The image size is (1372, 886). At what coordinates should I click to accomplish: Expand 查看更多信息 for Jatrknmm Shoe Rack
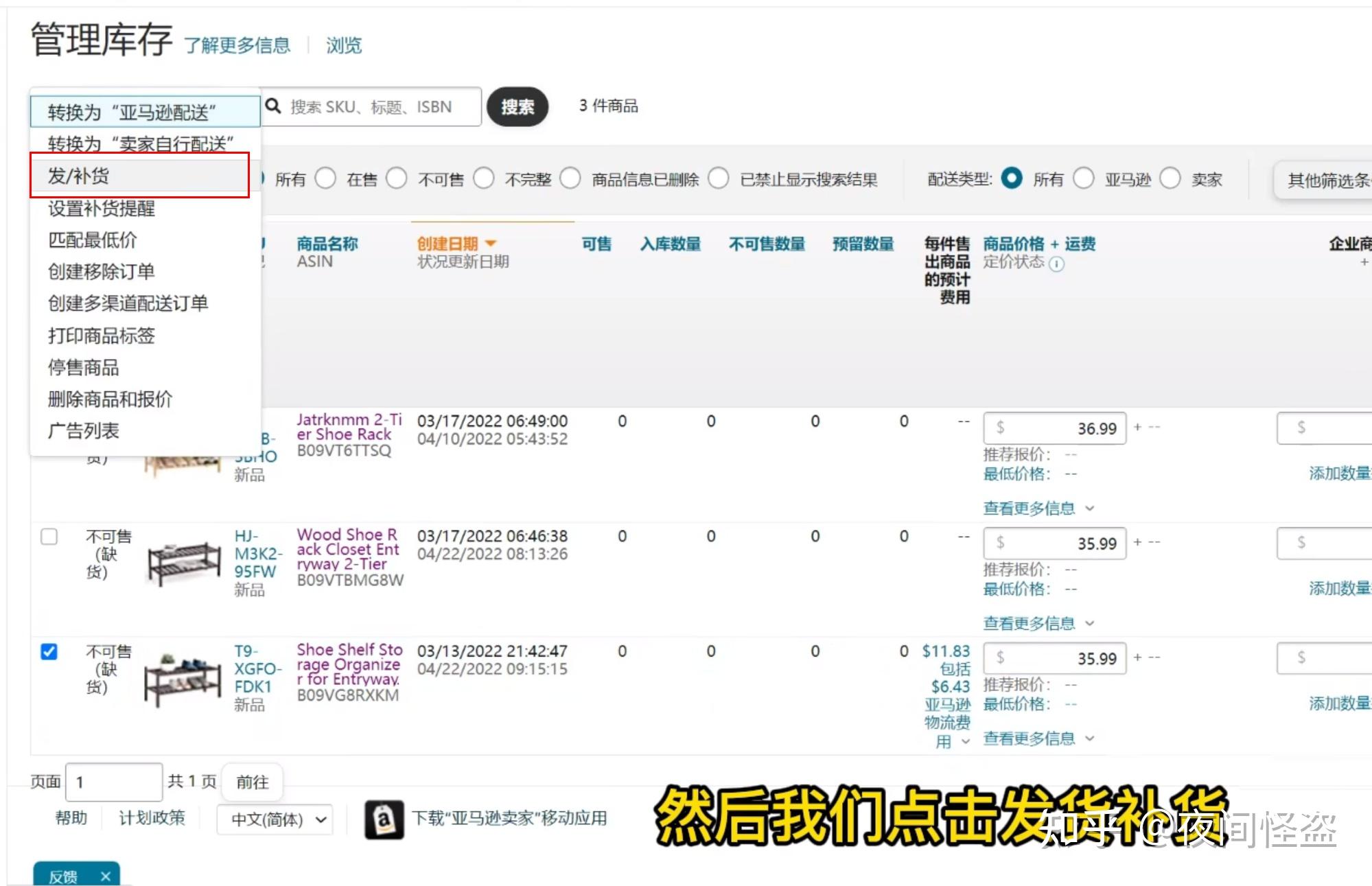pyautogui.click(x=1038, y=509)
